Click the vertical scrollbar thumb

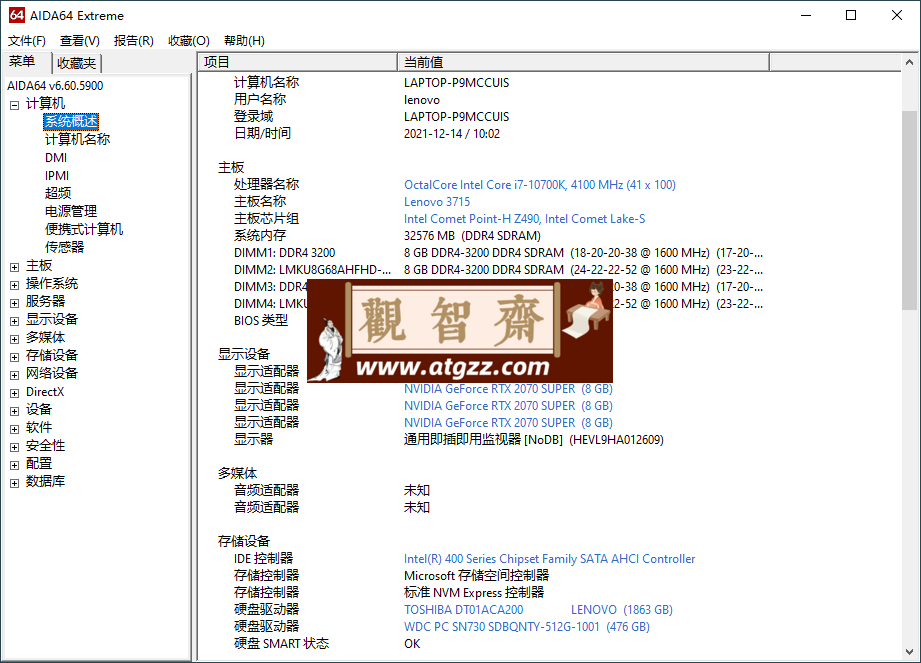click(x=909, y=210)
